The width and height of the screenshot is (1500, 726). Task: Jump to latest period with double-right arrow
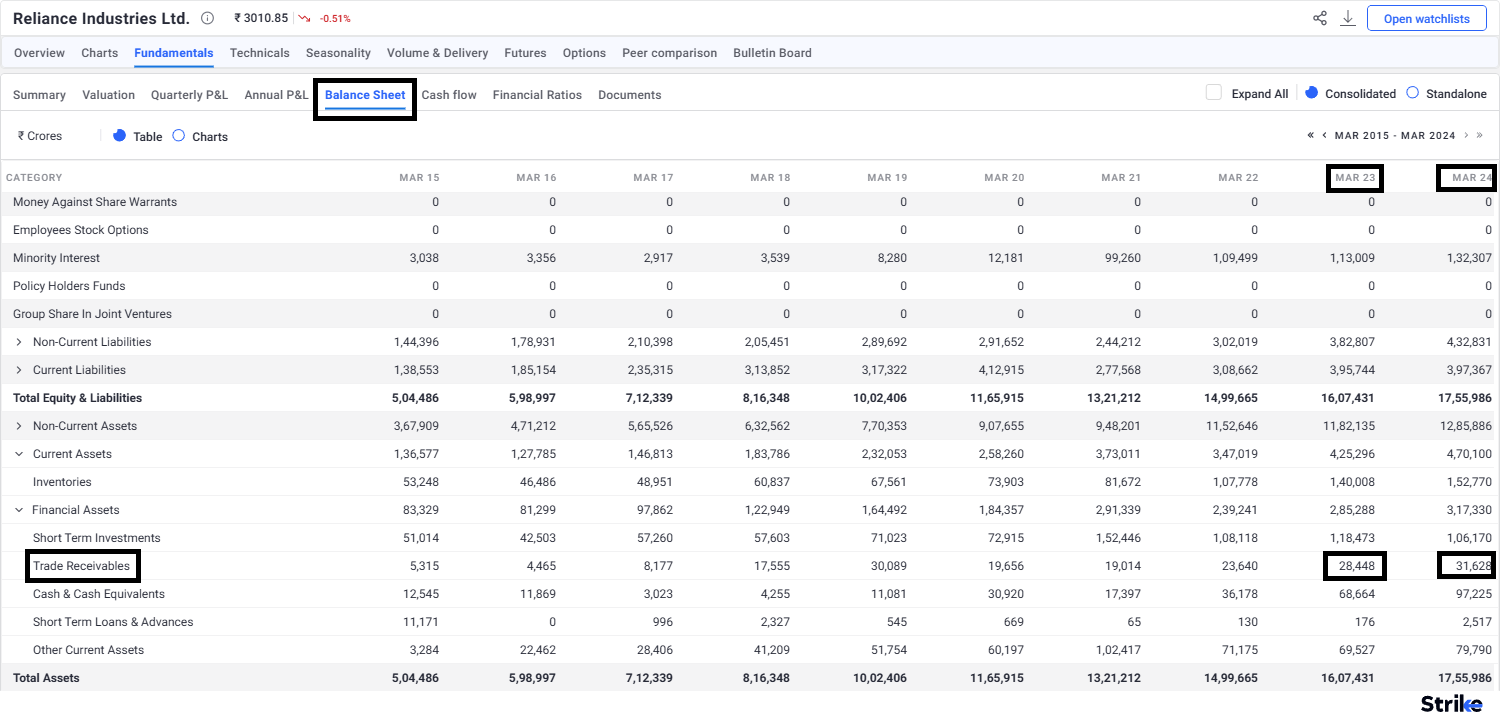coord(1480,135)
